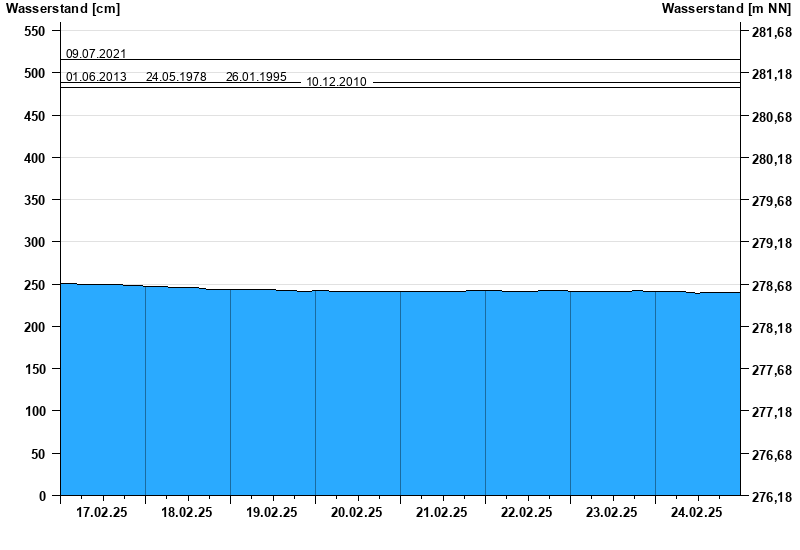This screenshot has width=800, height=550.
Task: Select the 18.02.25 date on x-axis
Action: tap(187, 513)
